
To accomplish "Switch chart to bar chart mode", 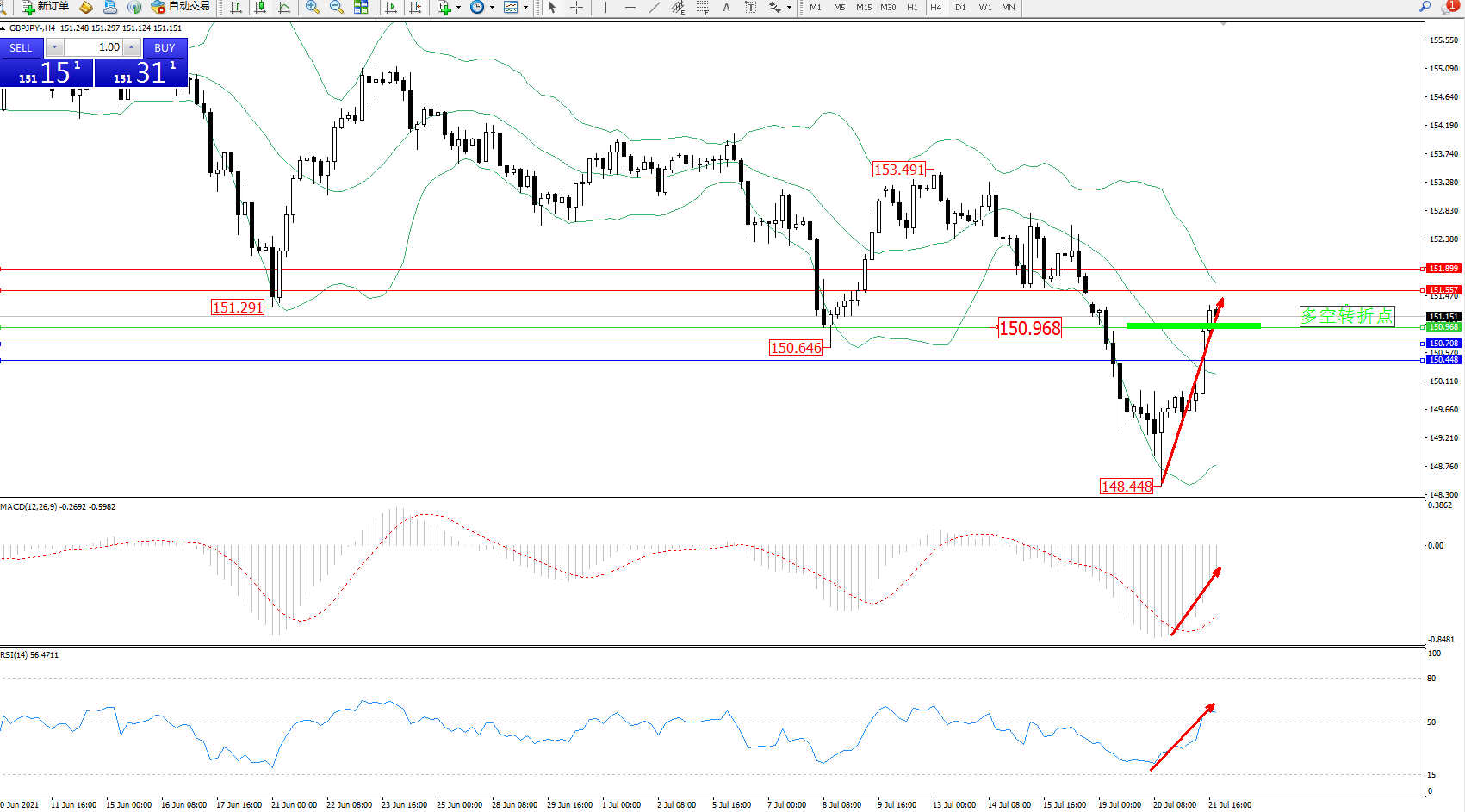I will tap(236, 7).
